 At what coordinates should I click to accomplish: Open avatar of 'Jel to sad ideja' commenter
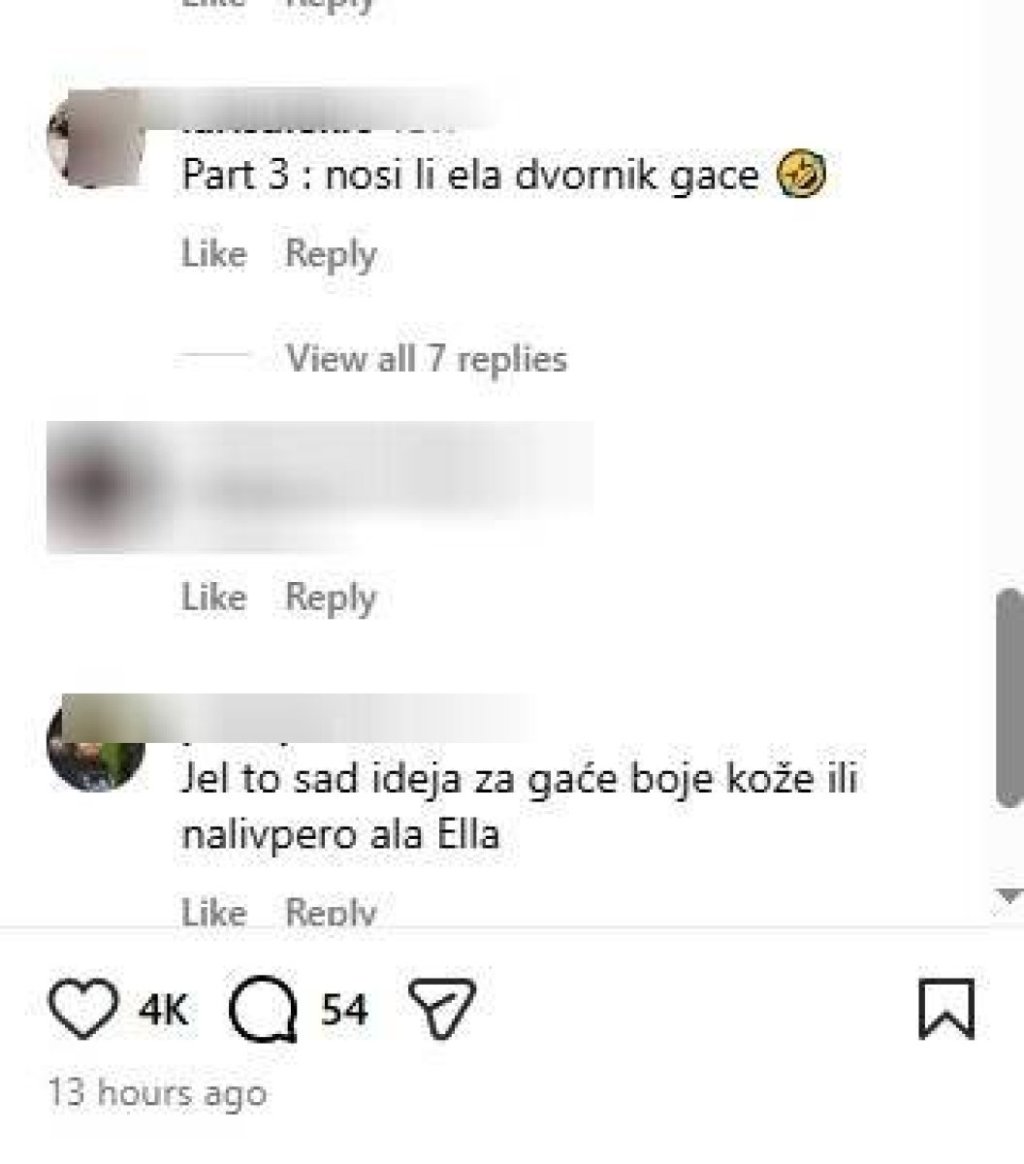pos(95,745)
